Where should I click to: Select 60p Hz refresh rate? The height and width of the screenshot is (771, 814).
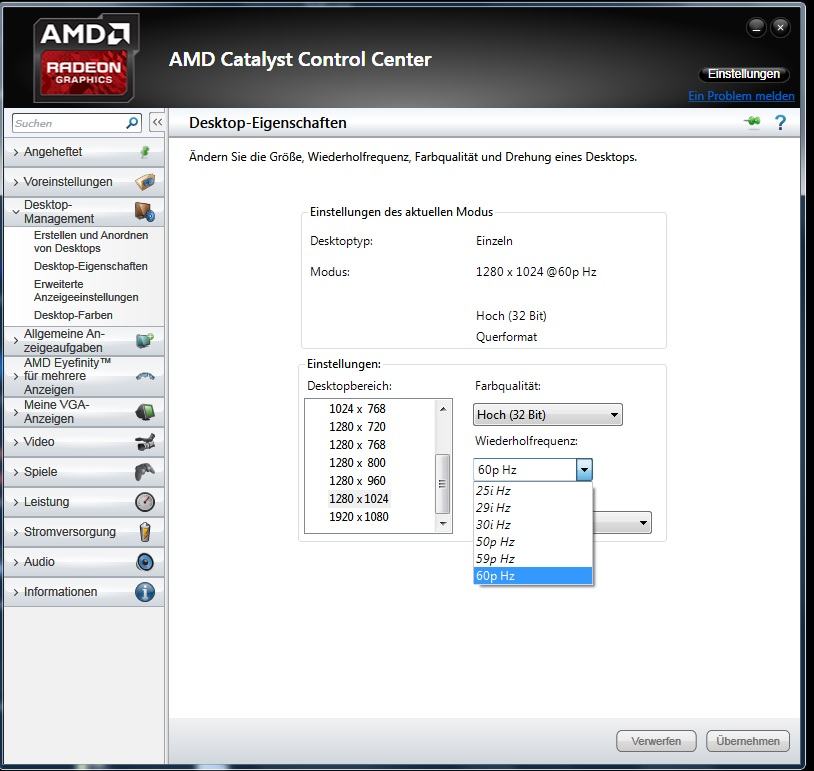tap(533, 576)
